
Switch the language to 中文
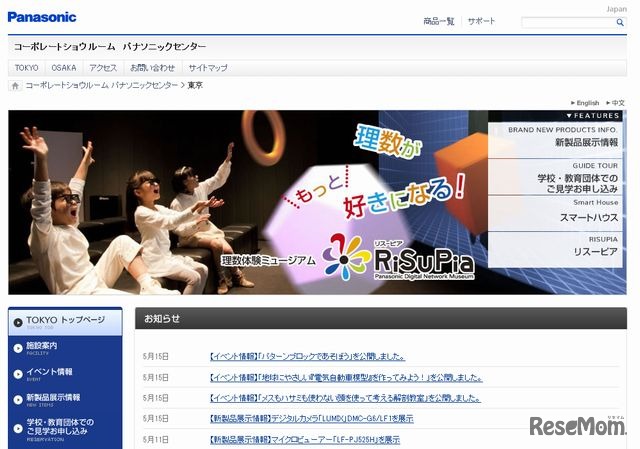[x=616, y=103]
